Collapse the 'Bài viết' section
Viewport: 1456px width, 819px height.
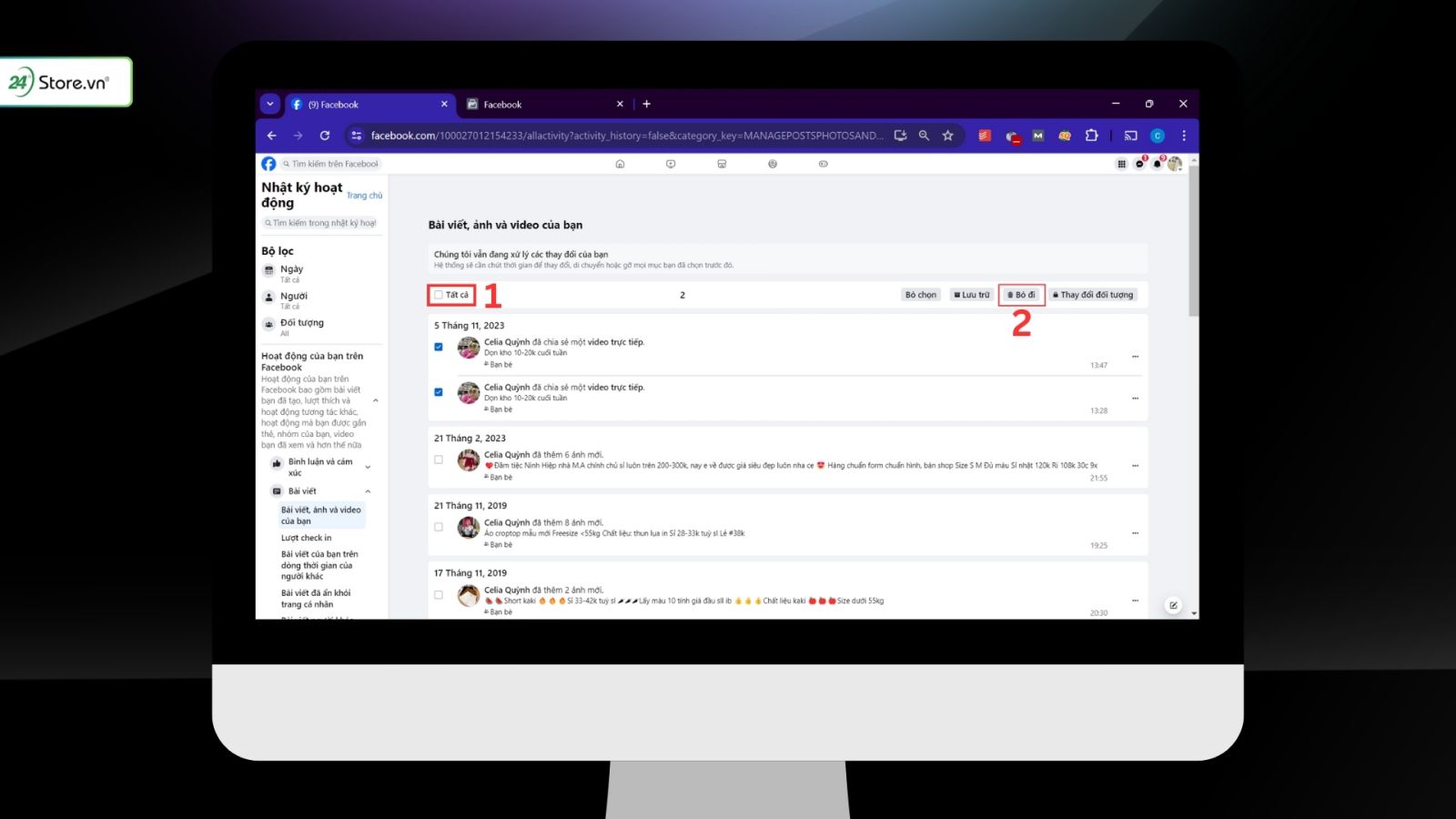(x=368, y=491)
